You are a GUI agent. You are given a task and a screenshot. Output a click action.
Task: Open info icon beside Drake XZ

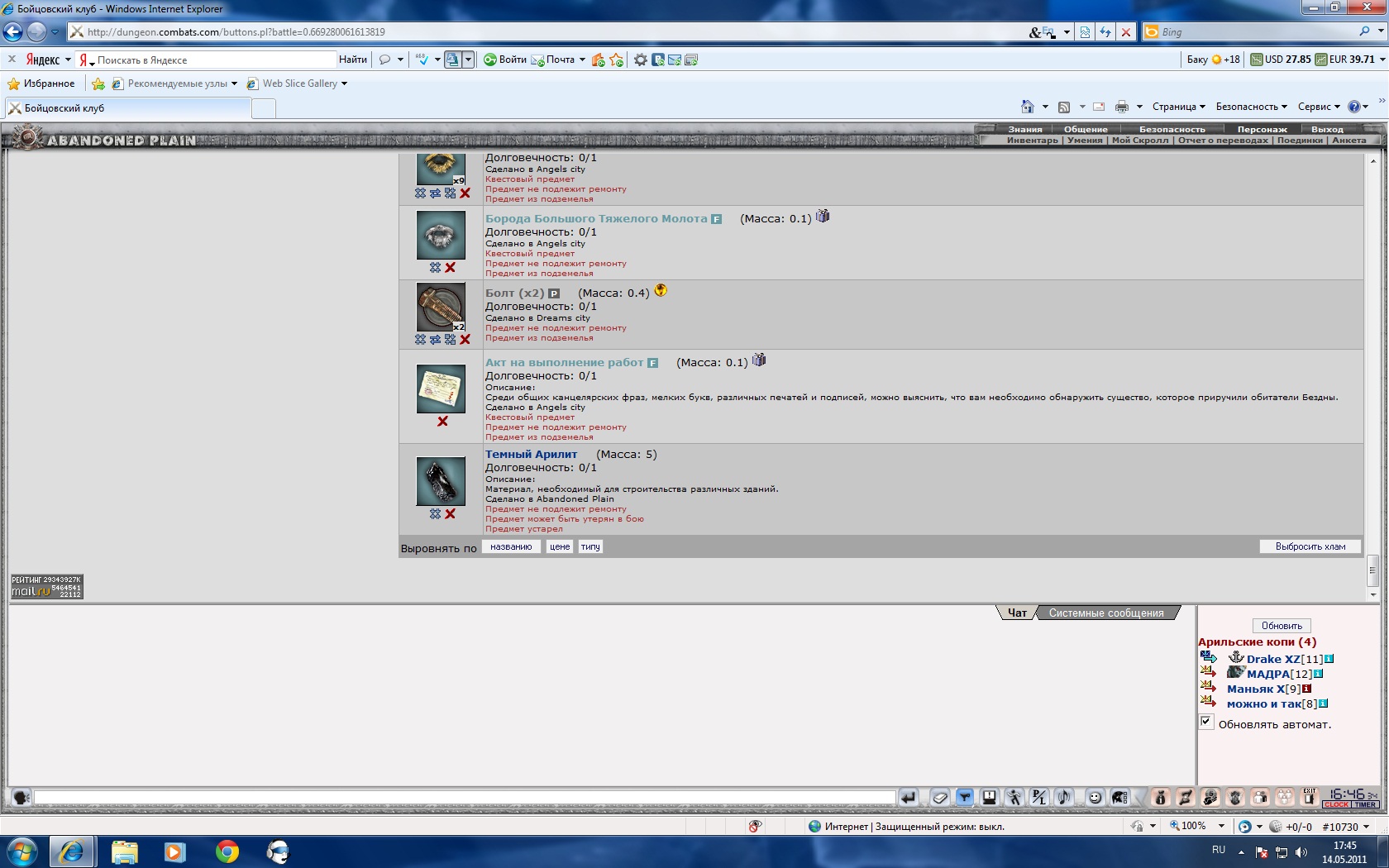(1329, 659)
